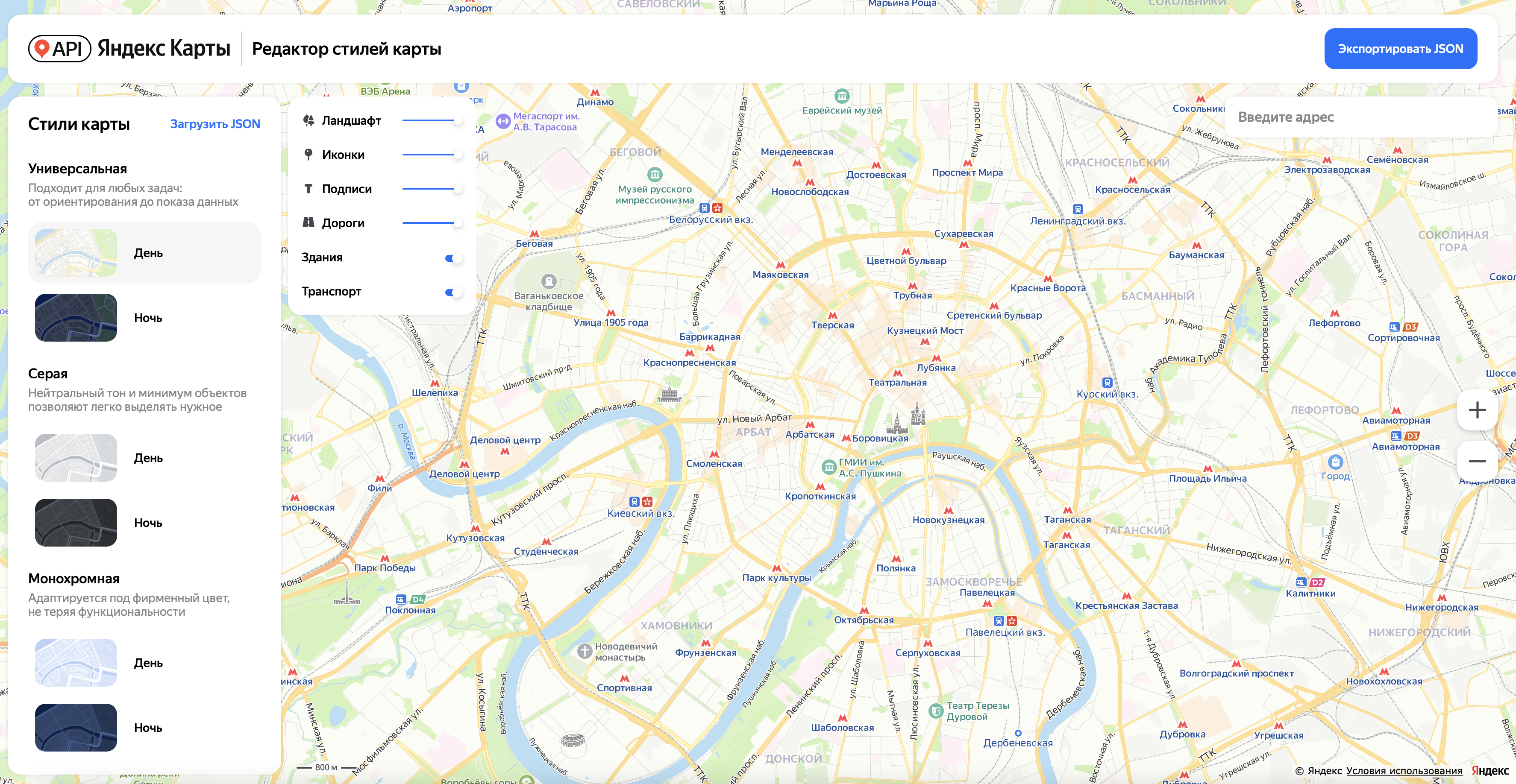1516x784 pixels.
Task: Choose the Монохромная Ночь map style
Action: click(x=144, y=728)
